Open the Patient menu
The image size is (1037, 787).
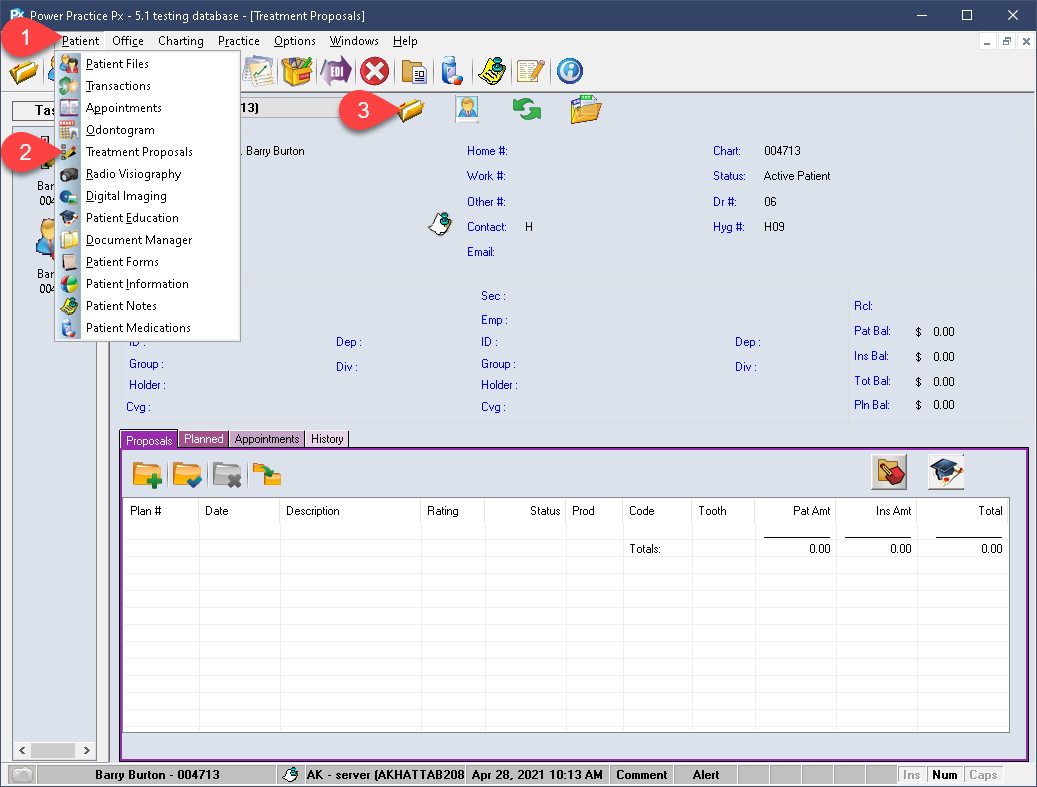[80, 41]
